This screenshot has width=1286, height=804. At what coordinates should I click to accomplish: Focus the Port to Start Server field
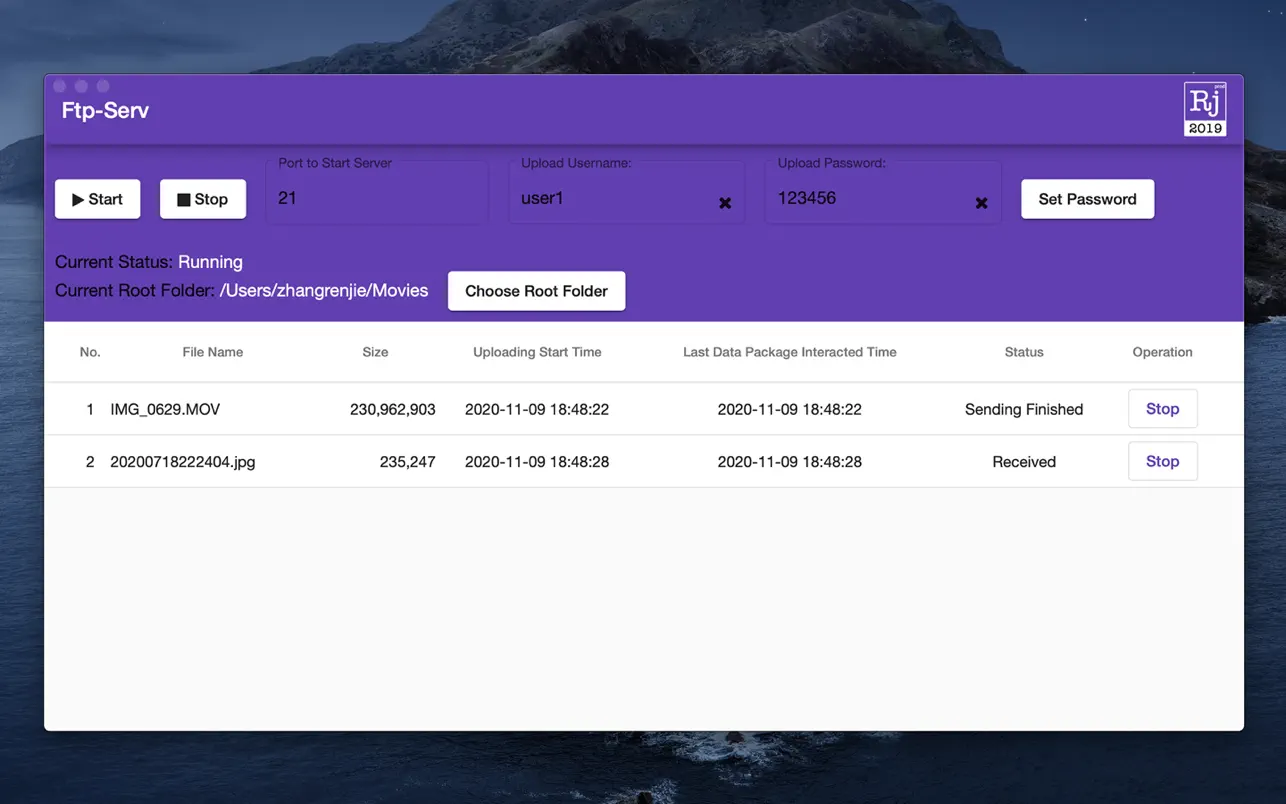376,198
